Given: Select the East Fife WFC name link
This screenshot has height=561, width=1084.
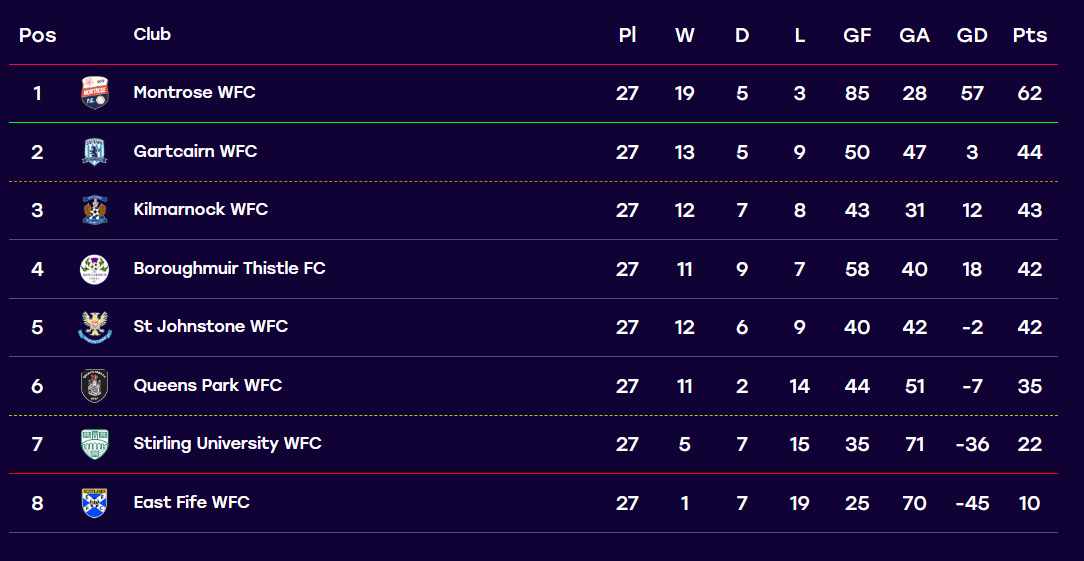Looking at the screenshot, I should [191, 502].
